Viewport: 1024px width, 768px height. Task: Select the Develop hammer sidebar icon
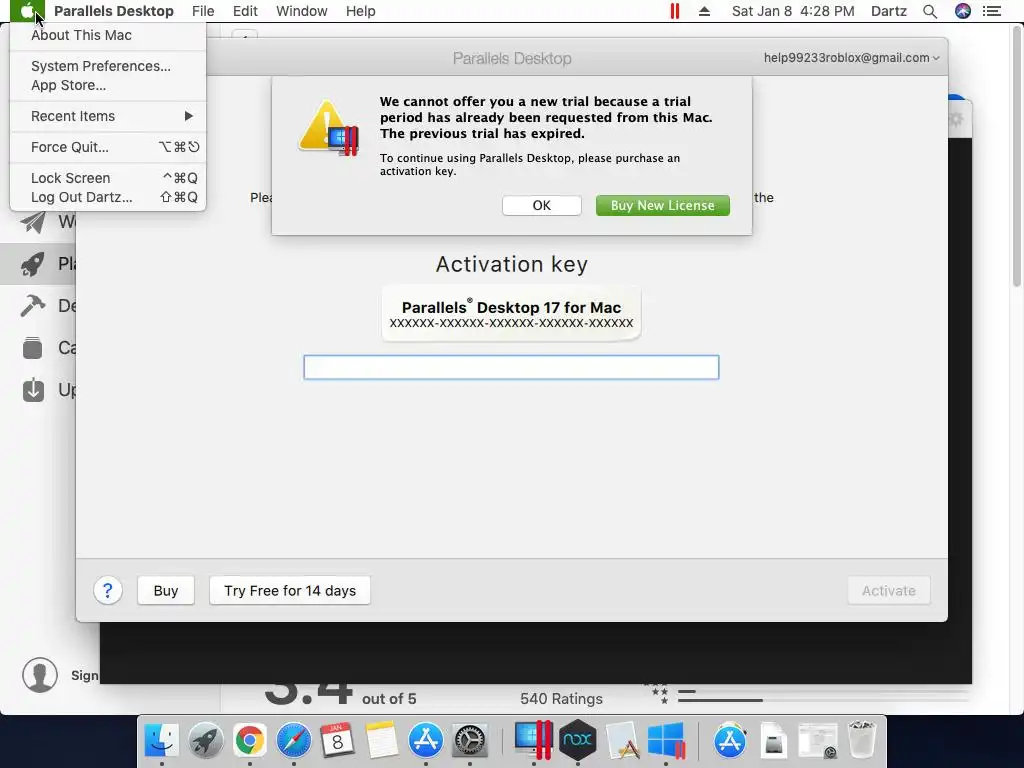[x=33, y=306]
